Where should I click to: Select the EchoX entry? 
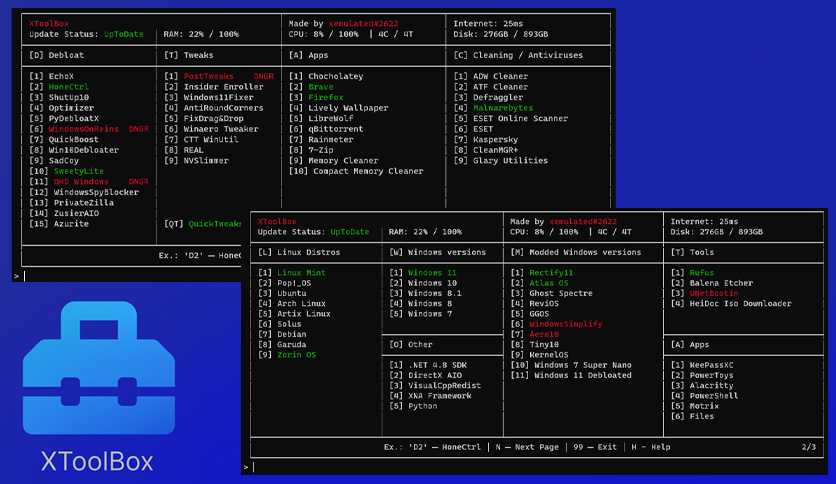(52, 76)
